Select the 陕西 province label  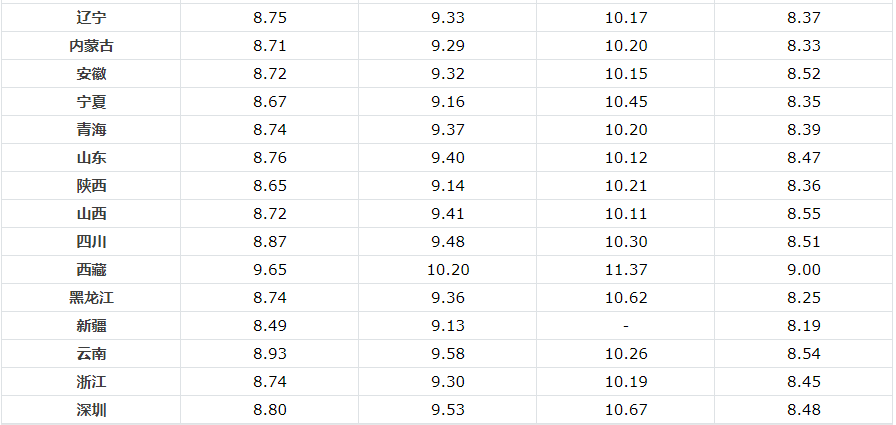91,186
